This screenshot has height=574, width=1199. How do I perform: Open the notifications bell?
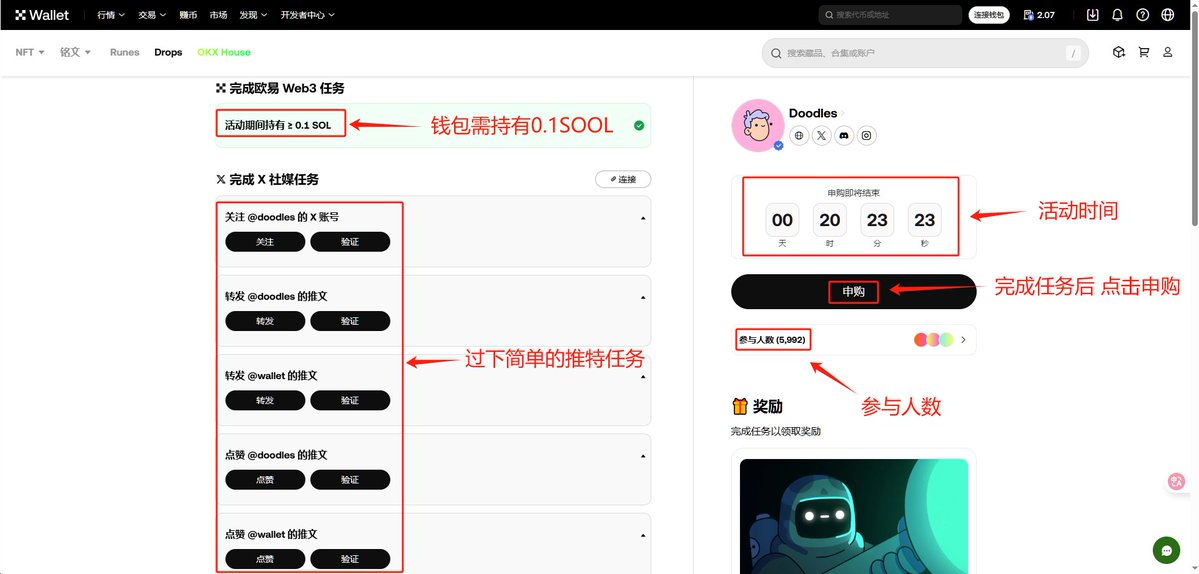click(x=1117, y=15)
